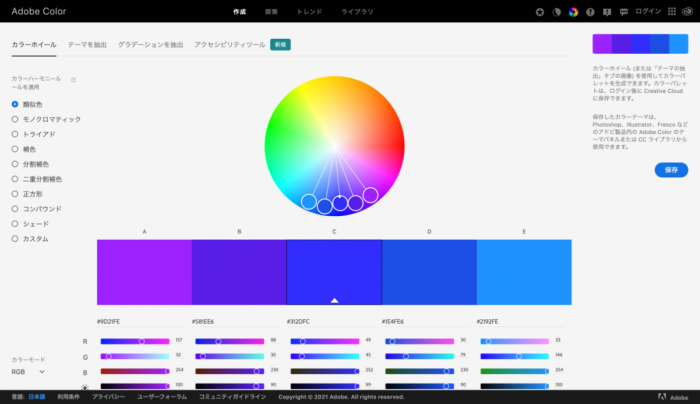Click the ログイン link
Screen dimensions: 700x404
coord(647,12)
